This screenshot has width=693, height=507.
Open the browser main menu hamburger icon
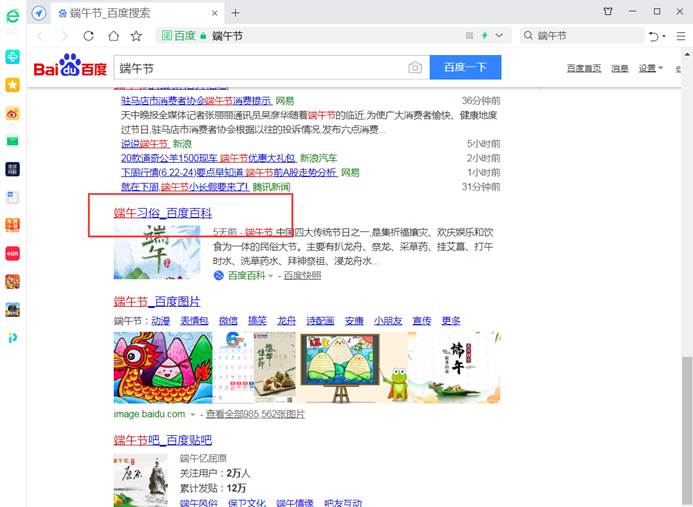[x=682, y=36]
